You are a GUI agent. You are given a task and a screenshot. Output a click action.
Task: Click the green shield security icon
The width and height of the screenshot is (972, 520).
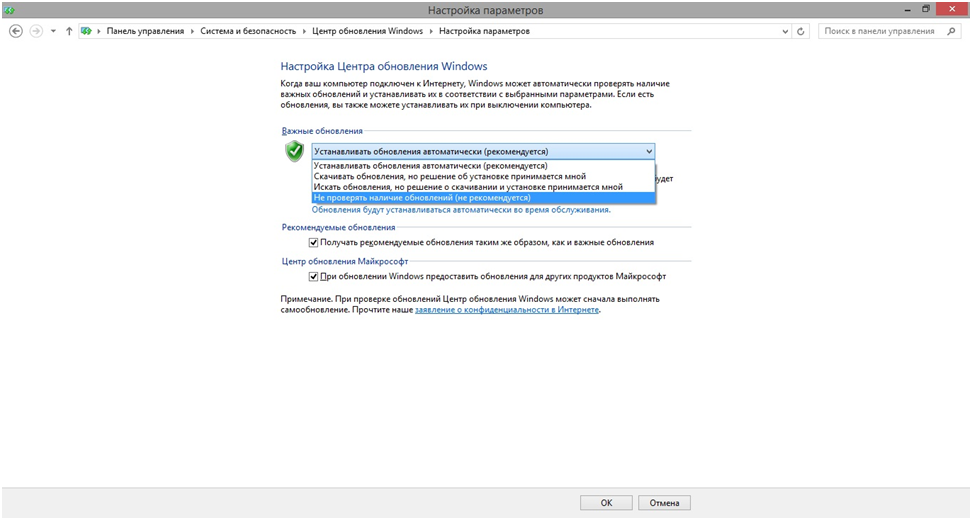(x=294, y=151)
